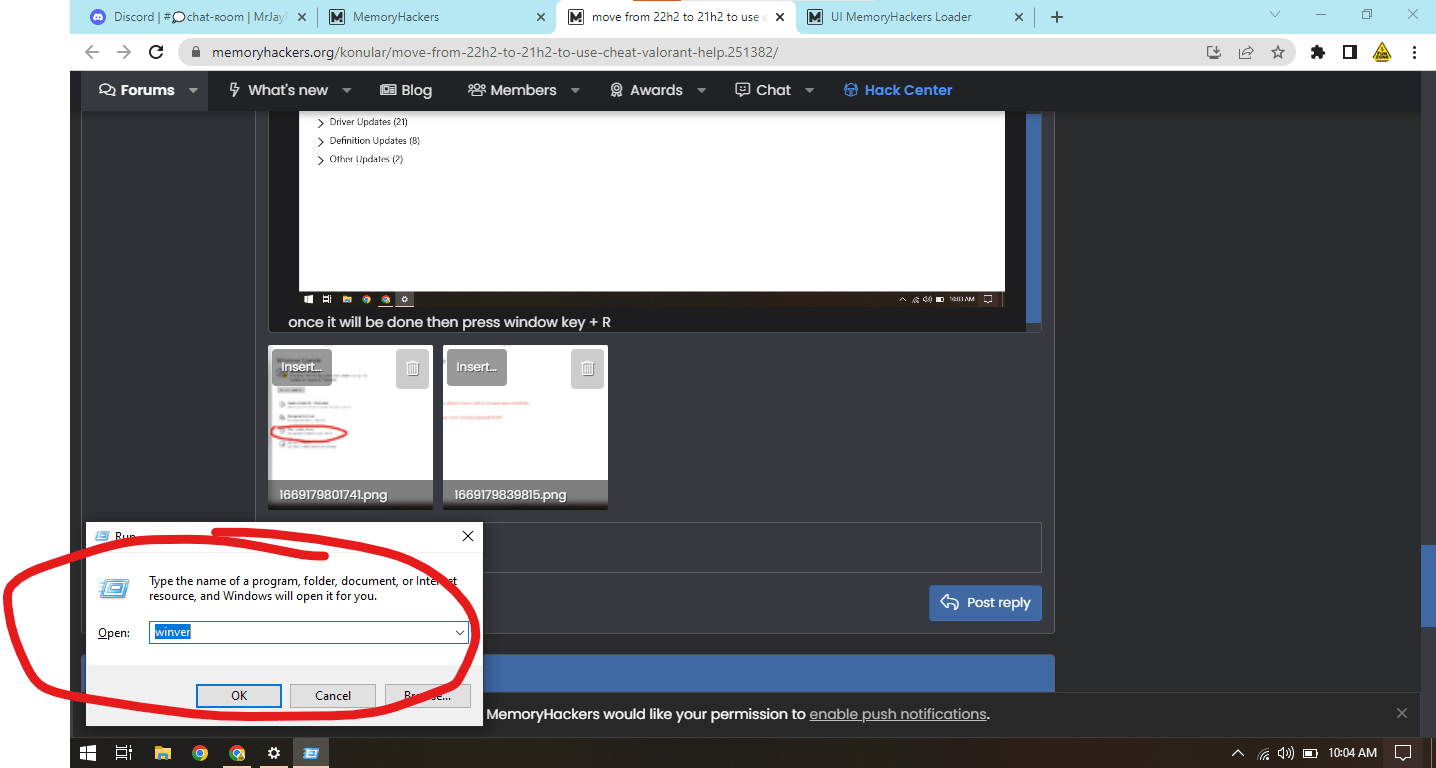The image size is (1436, 768).
Task: Close the Run dialog
Action: coord(467,536)
